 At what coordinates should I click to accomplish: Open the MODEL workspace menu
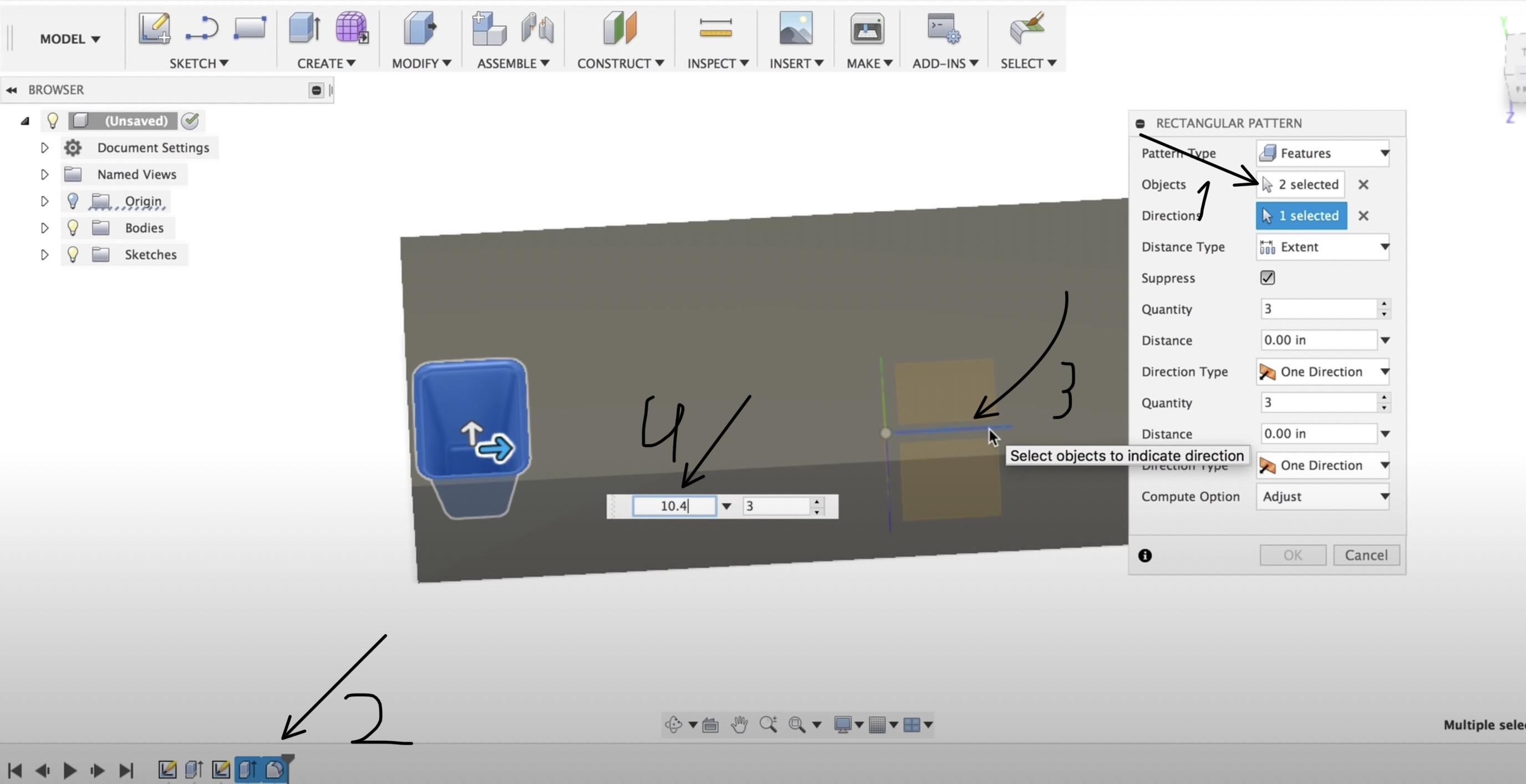coord(69,39)
